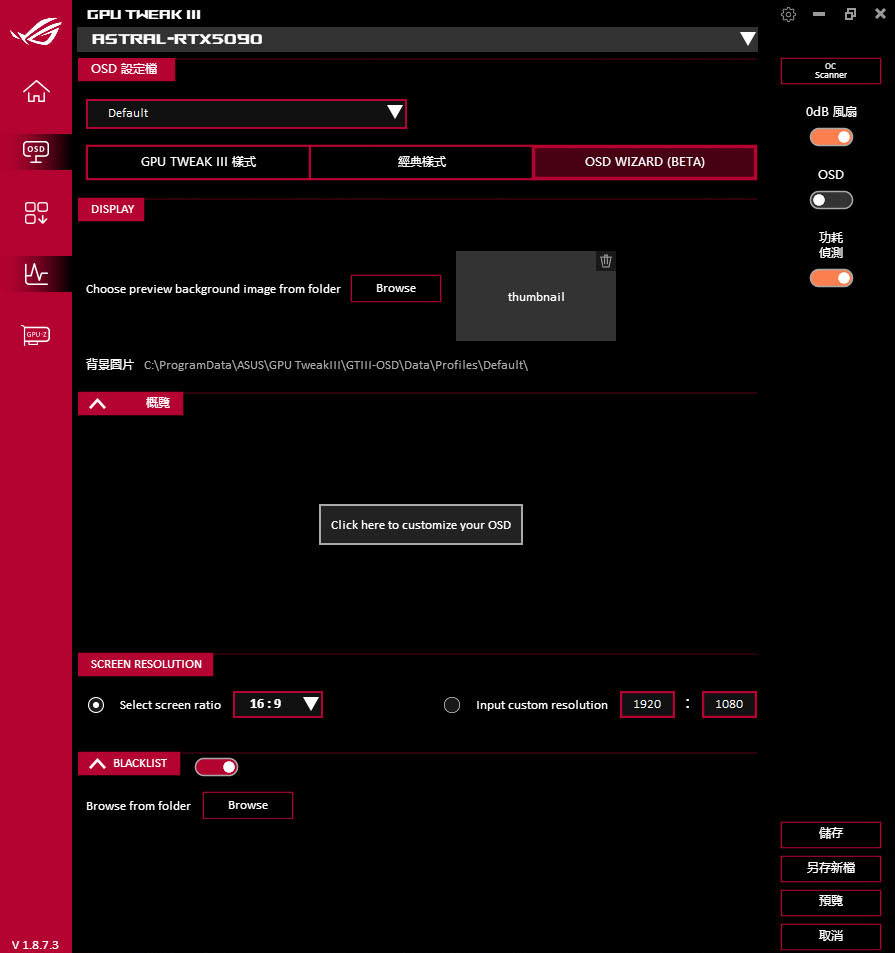The height and width of the screenshot is (953, 895).
Task: Click the 取消 cancel button
Action: click(831, 936)
